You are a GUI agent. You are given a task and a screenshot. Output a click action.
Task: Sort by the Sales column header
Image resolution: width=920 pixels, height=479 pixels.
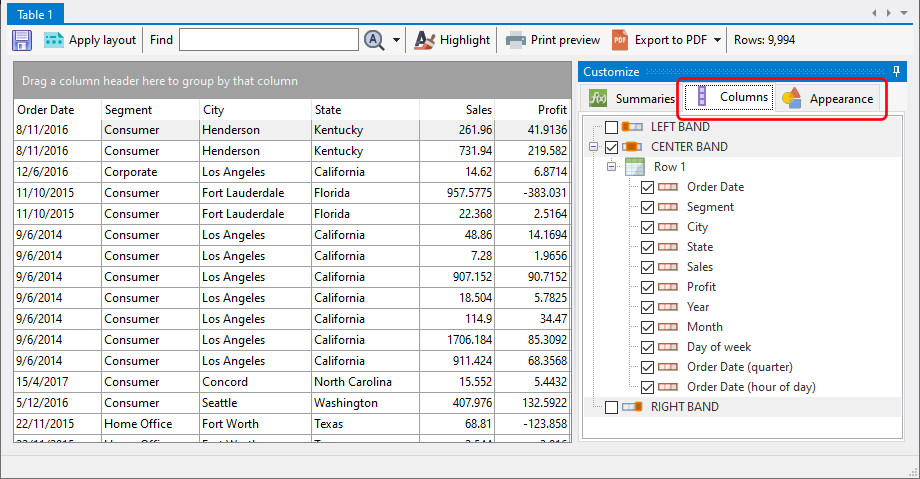(478, 110)
